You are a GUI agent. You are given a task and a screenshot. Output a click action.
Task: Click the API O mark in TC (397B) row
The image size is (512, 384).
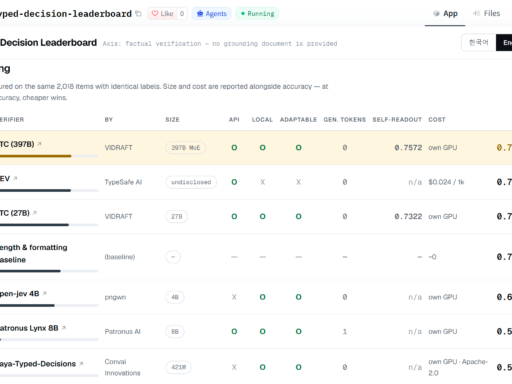[234, 148]
